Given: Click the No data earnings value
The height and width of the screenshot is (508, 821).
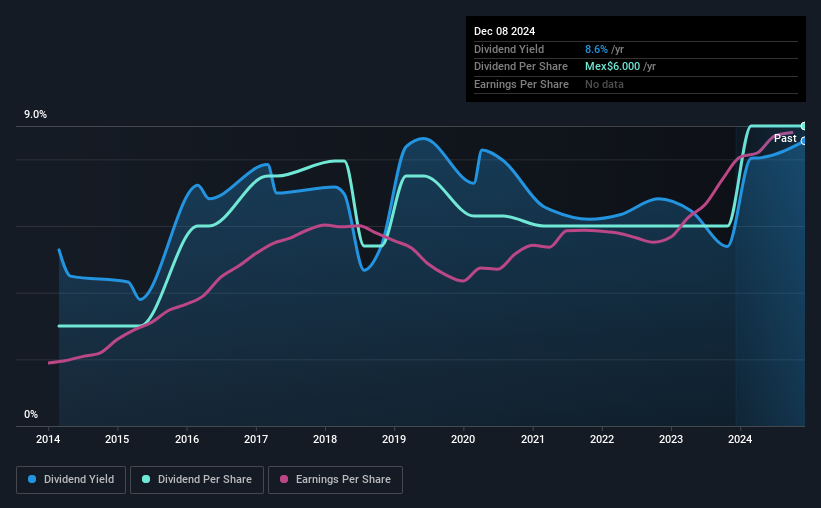Looking at the screenshot, I should [604, 84].
